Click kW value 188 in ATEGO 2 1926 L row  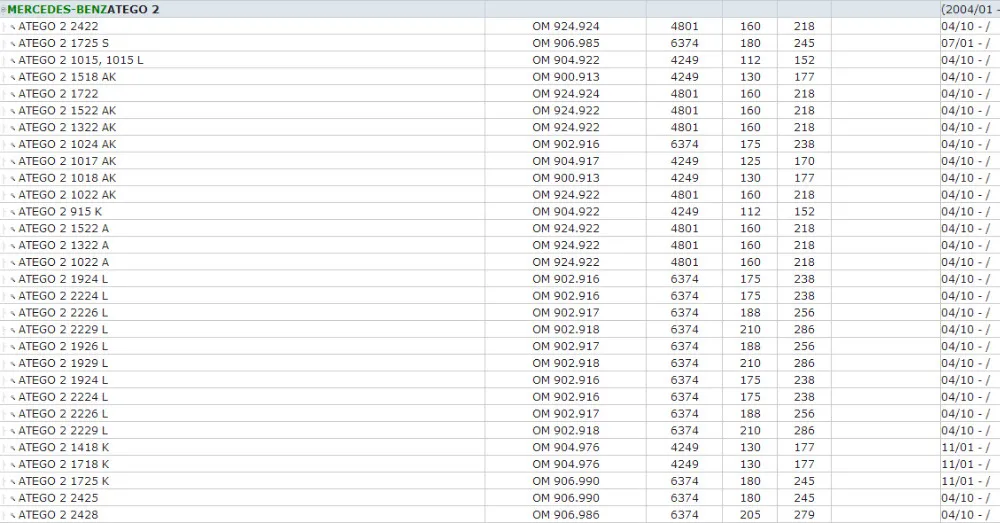(750, 346)
